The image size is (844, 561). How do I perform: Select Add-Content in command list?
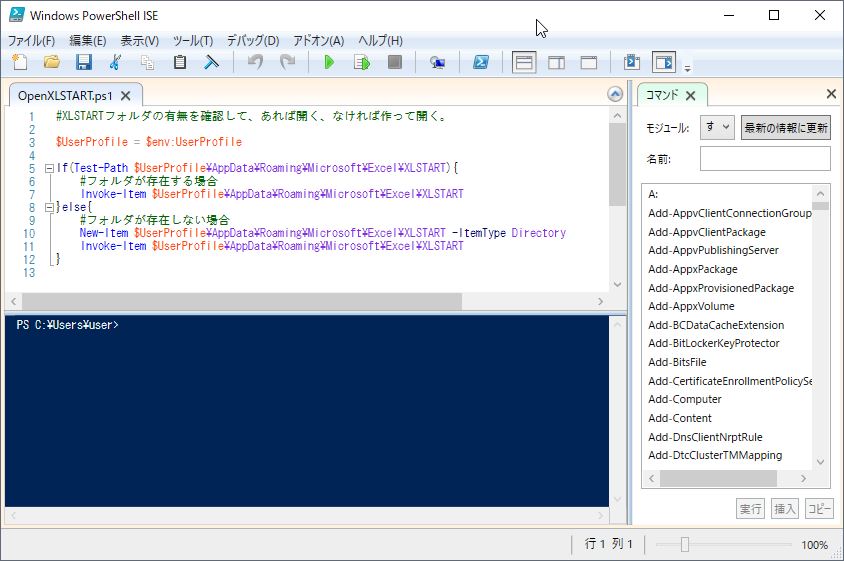[x=680, y=418]
